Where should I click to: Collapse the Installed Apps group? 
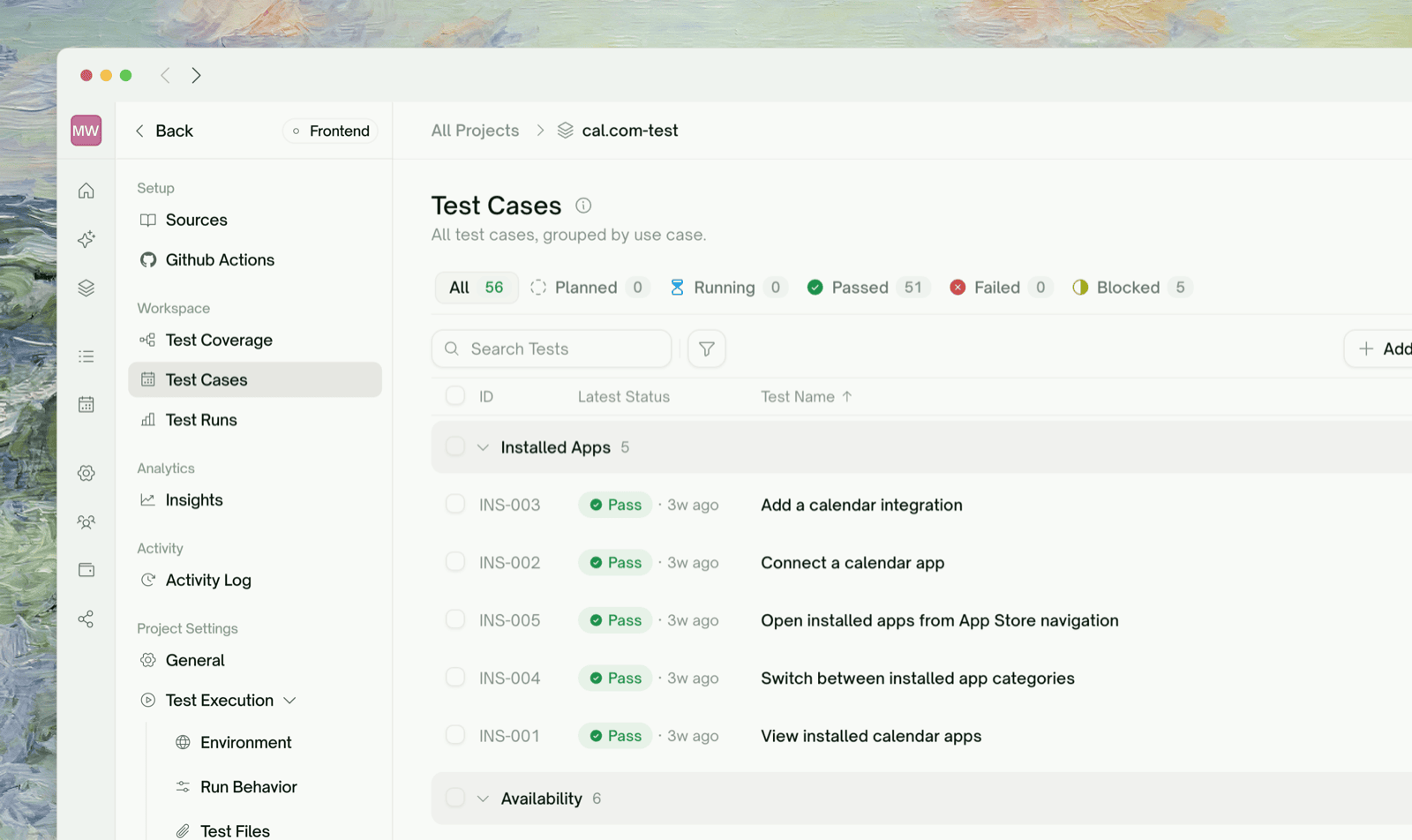click(483, 447)
